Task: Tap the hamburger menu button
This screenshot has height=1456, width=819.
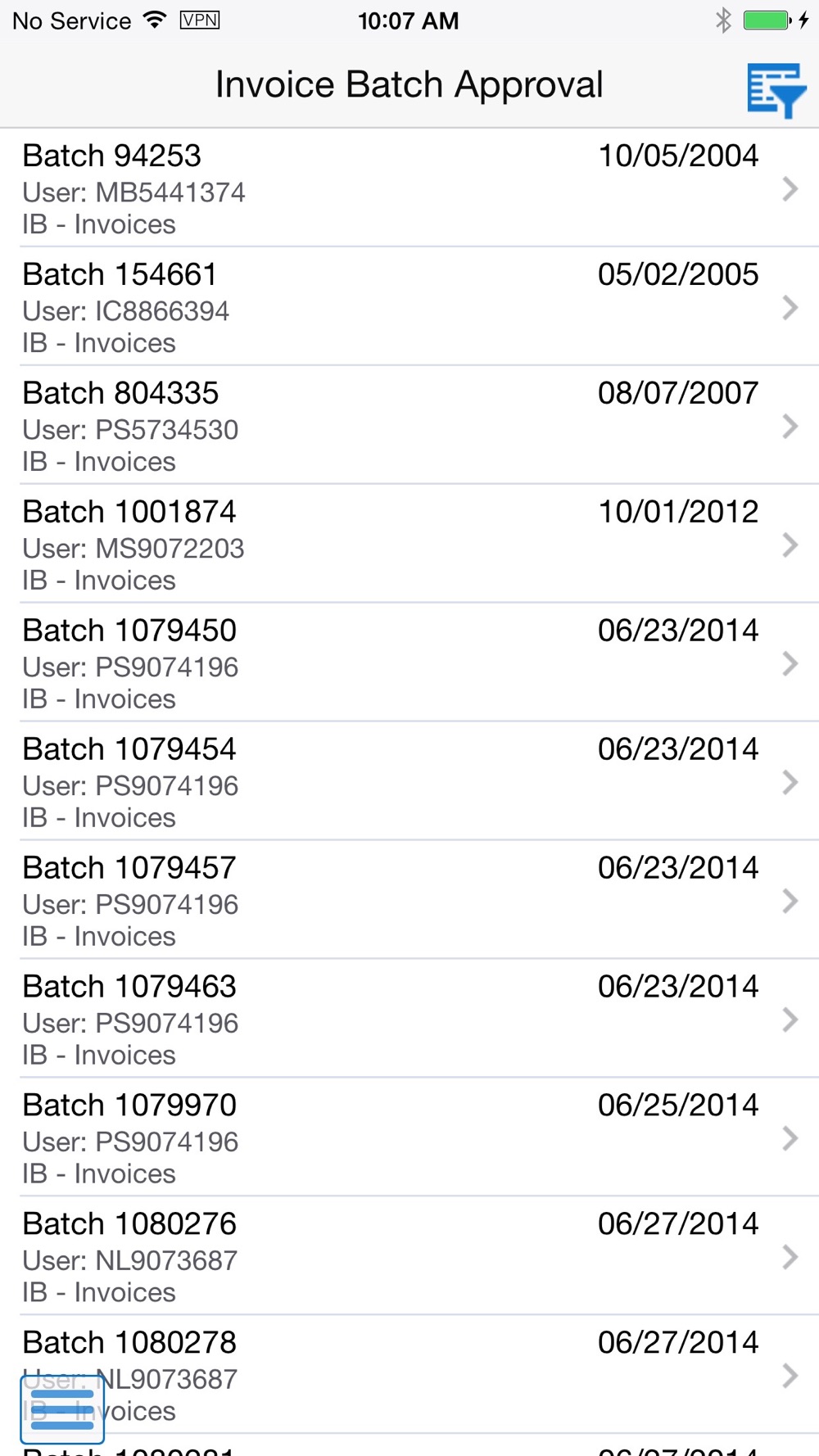Action: coord(62,1409)
